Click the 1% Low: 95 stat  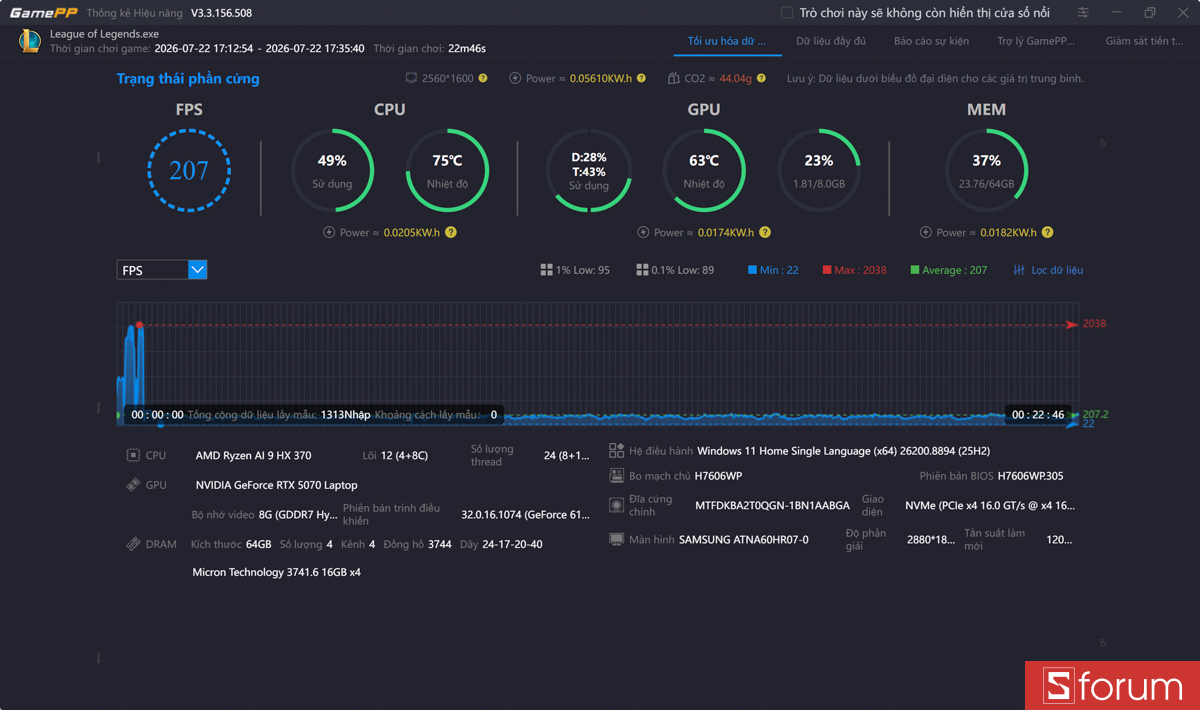[575, 270]
